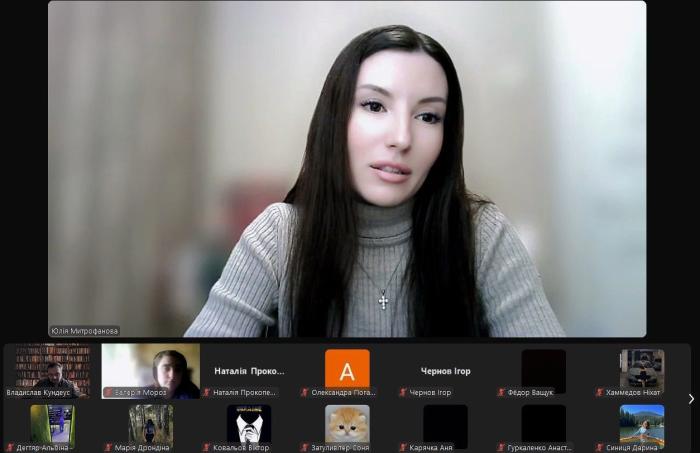This screenshot has width=700, height=453.
Task: Select Гуркаленко Анастасія participant tile
Action: tap(543, 423)
